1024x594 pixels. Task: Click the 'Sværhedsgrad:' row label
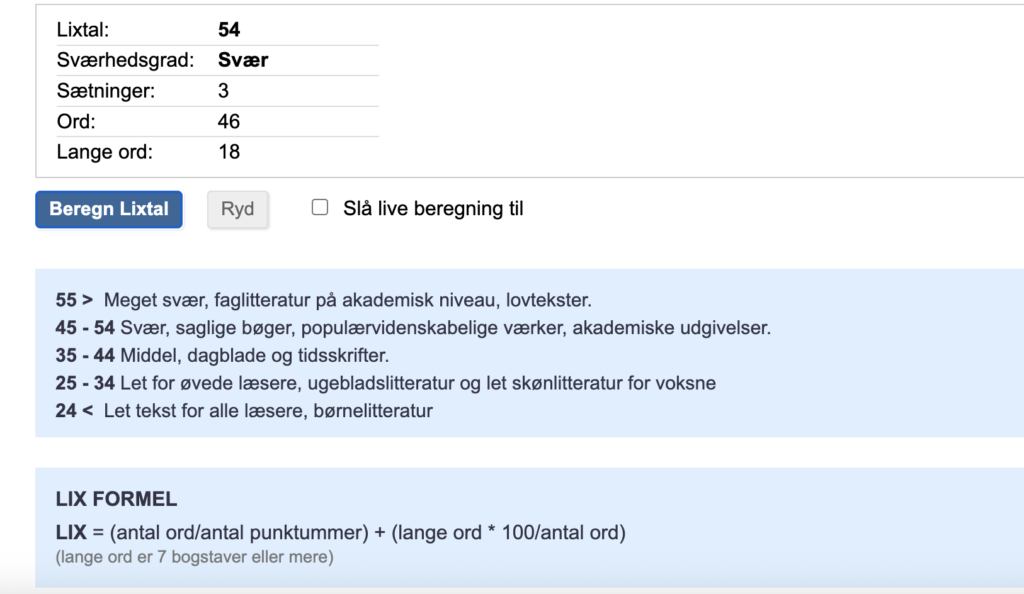pyautogui.click(x=125, y=60)
